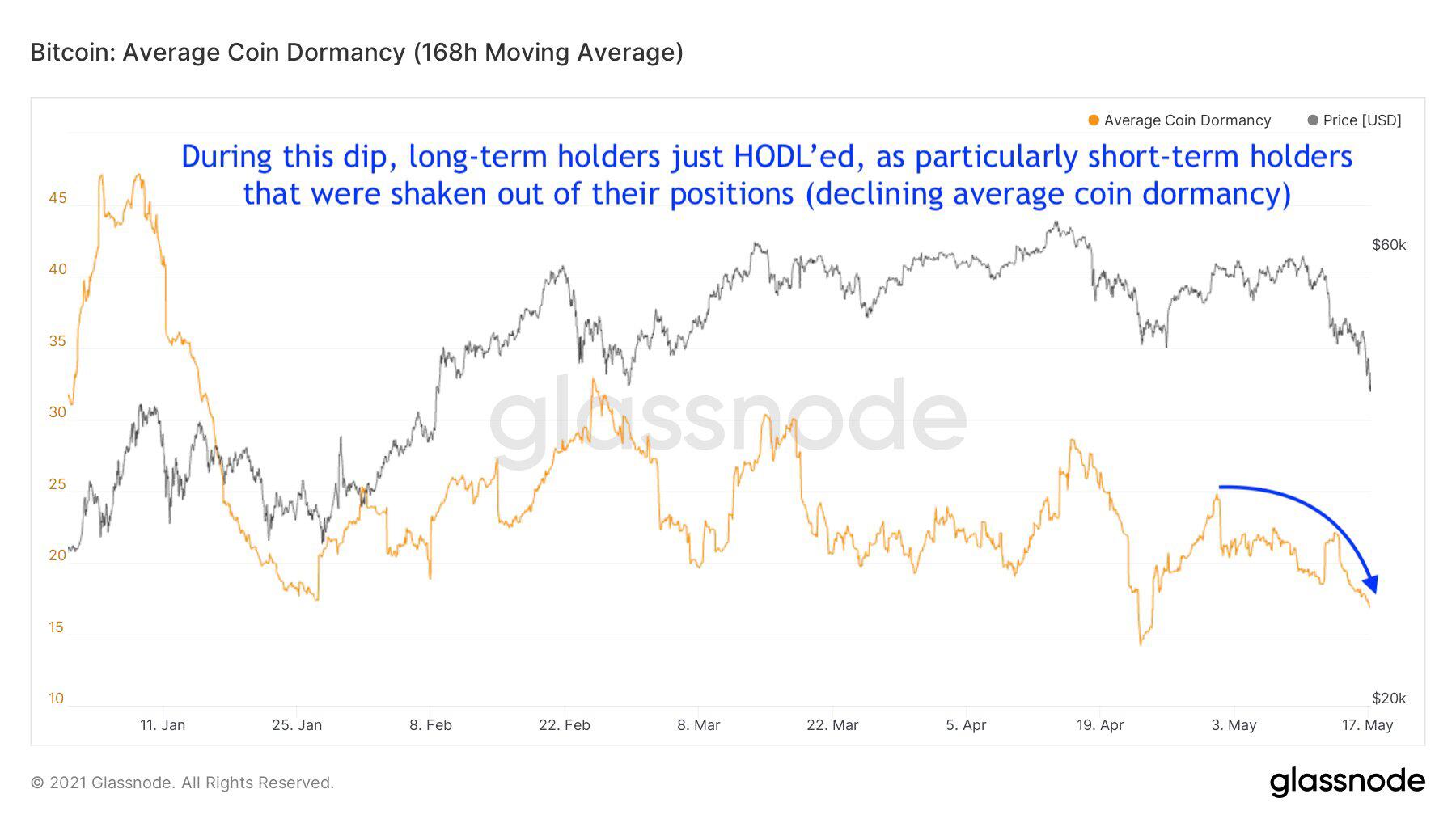This screenshot has width=1456, height=819.
Task: Select the 5. Apr date label
Action: [x=966, y=725]
